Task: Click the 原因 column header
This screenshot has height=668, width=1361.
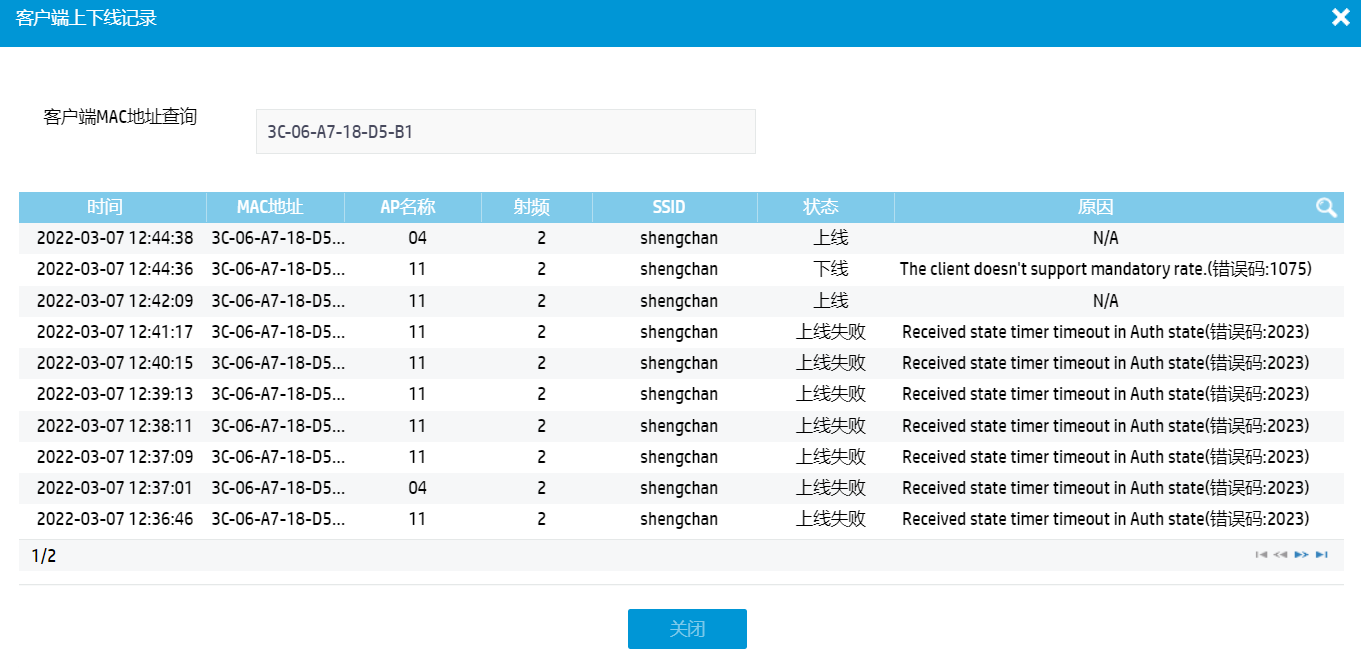Action: [1096, 207]
